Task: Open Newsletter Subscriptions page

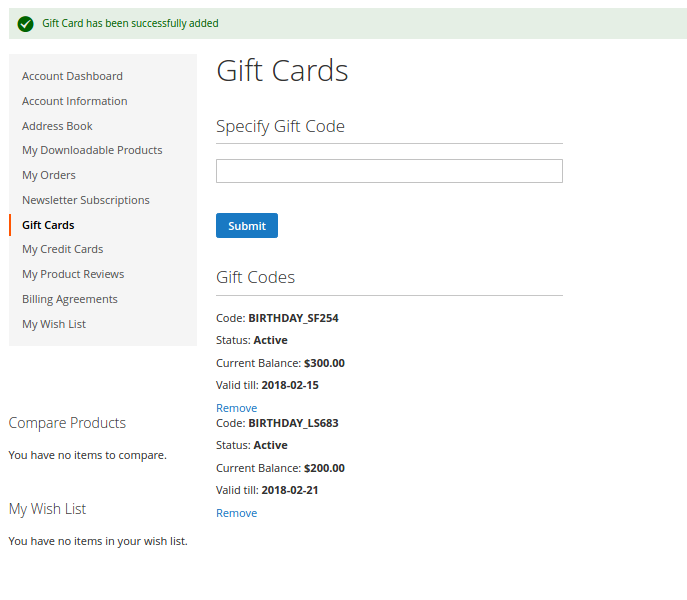Action: click(86, 200)
